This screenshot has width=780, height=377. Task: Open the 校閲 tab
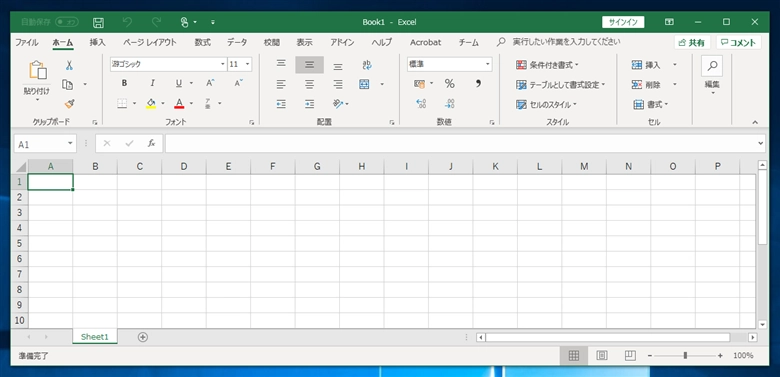tap(272, 43)
